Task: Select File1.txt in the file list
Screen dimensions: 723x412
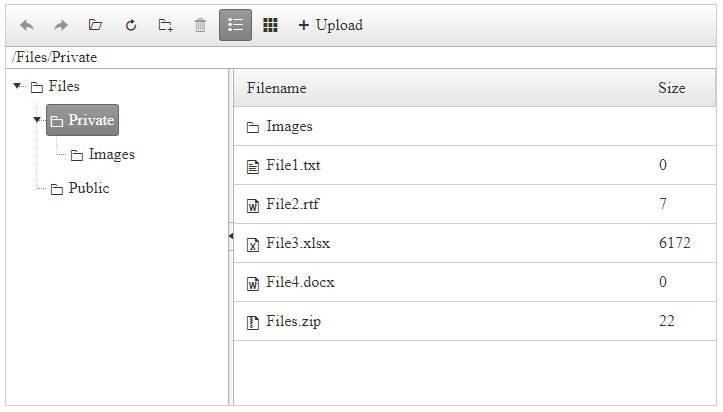Action: pos(293,165)
